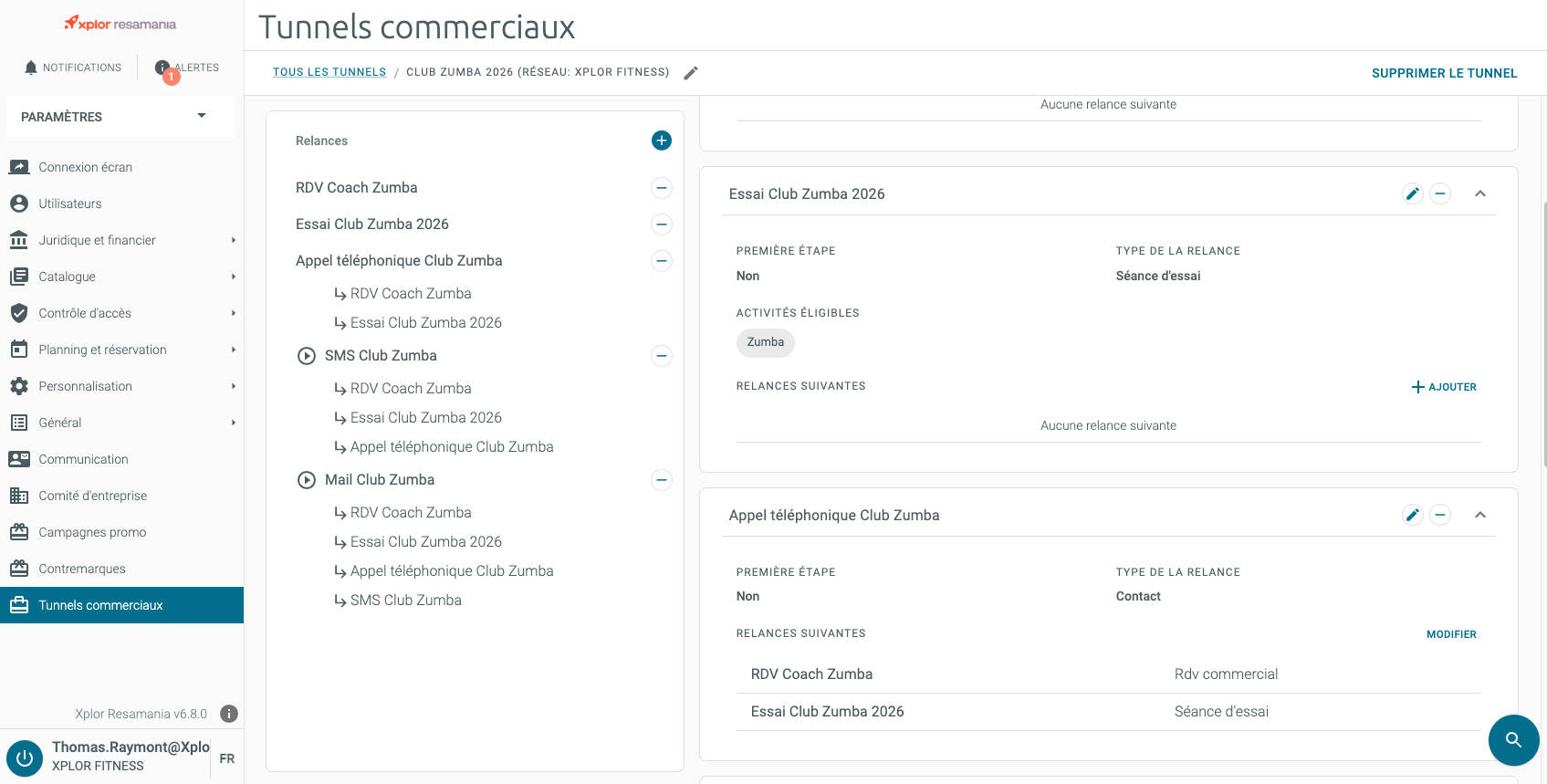The image size is (1547, 784).
Task: Open the Paramètres dropdown
Action: [120, 117]
